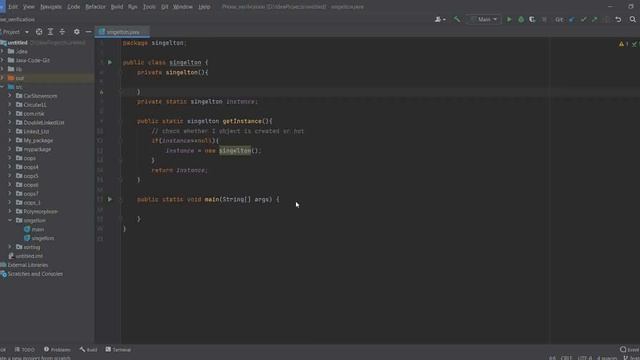Start debugging with the green bug icon
Screen dimensions: 640x360
(521, 19)
